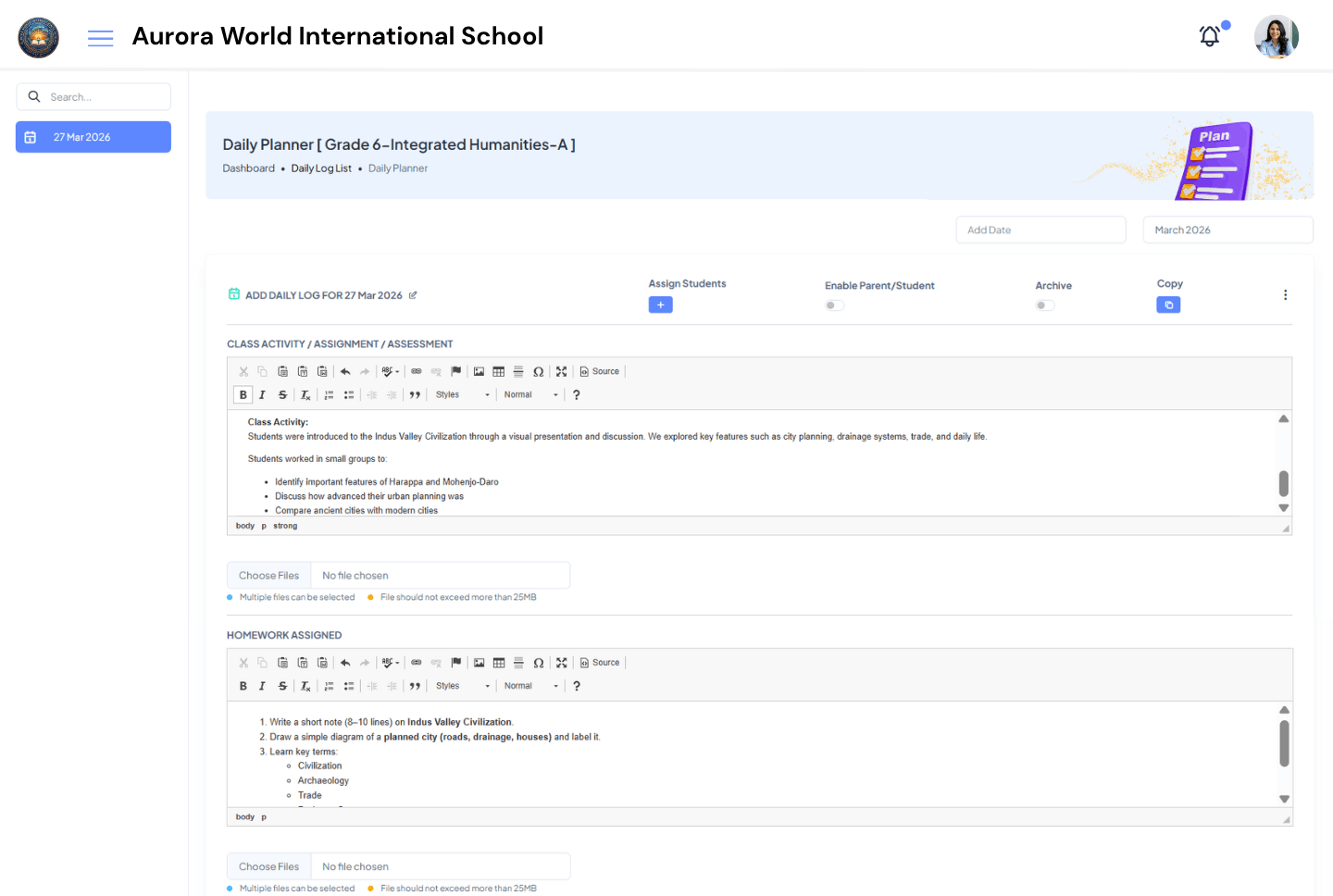1333x896 pixels.
Task: Open the Styles dropdown
Action: [461, 394]
